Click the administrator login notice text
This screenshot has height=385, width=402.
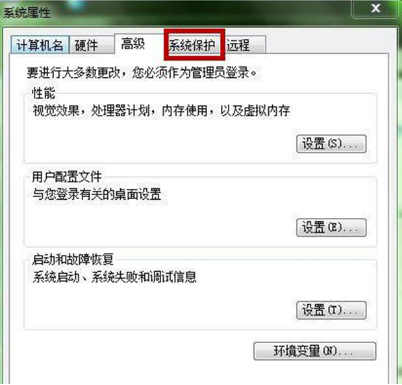coord(142,72)
